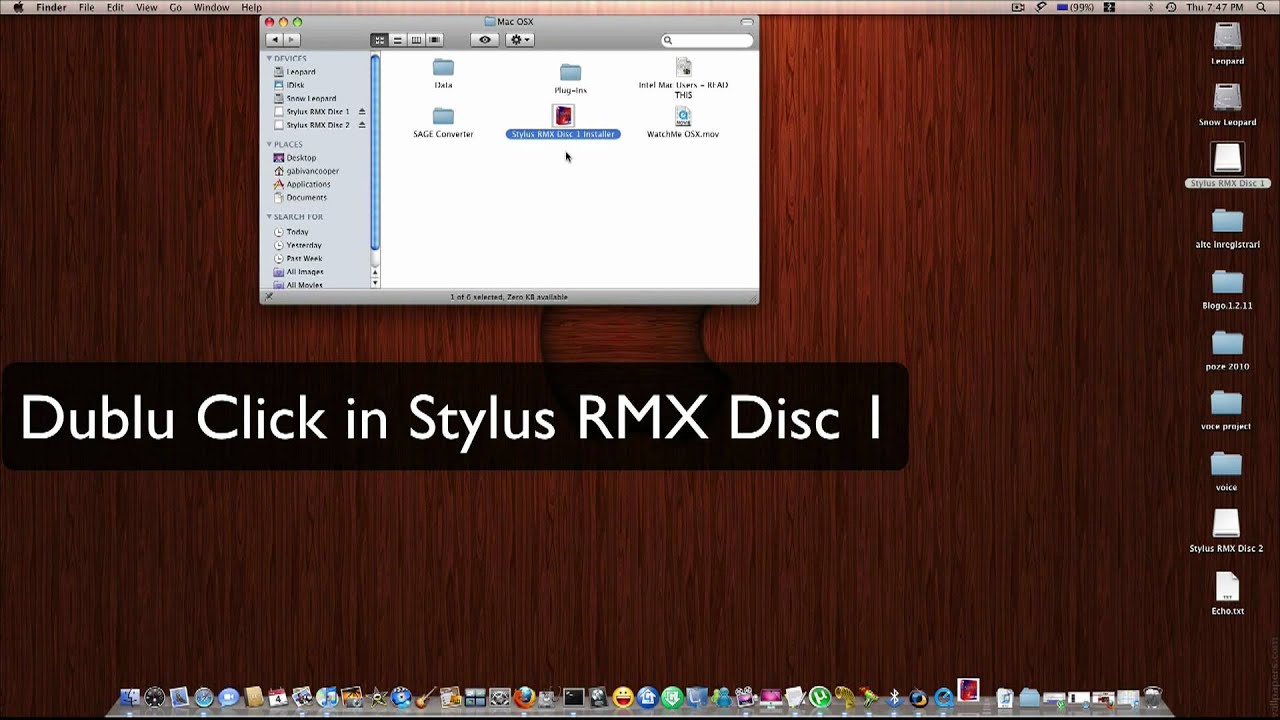Screen dimensions: 1280x720
Task: Open Spotlight search in menu bar
Action: (x=1263, y=7)
